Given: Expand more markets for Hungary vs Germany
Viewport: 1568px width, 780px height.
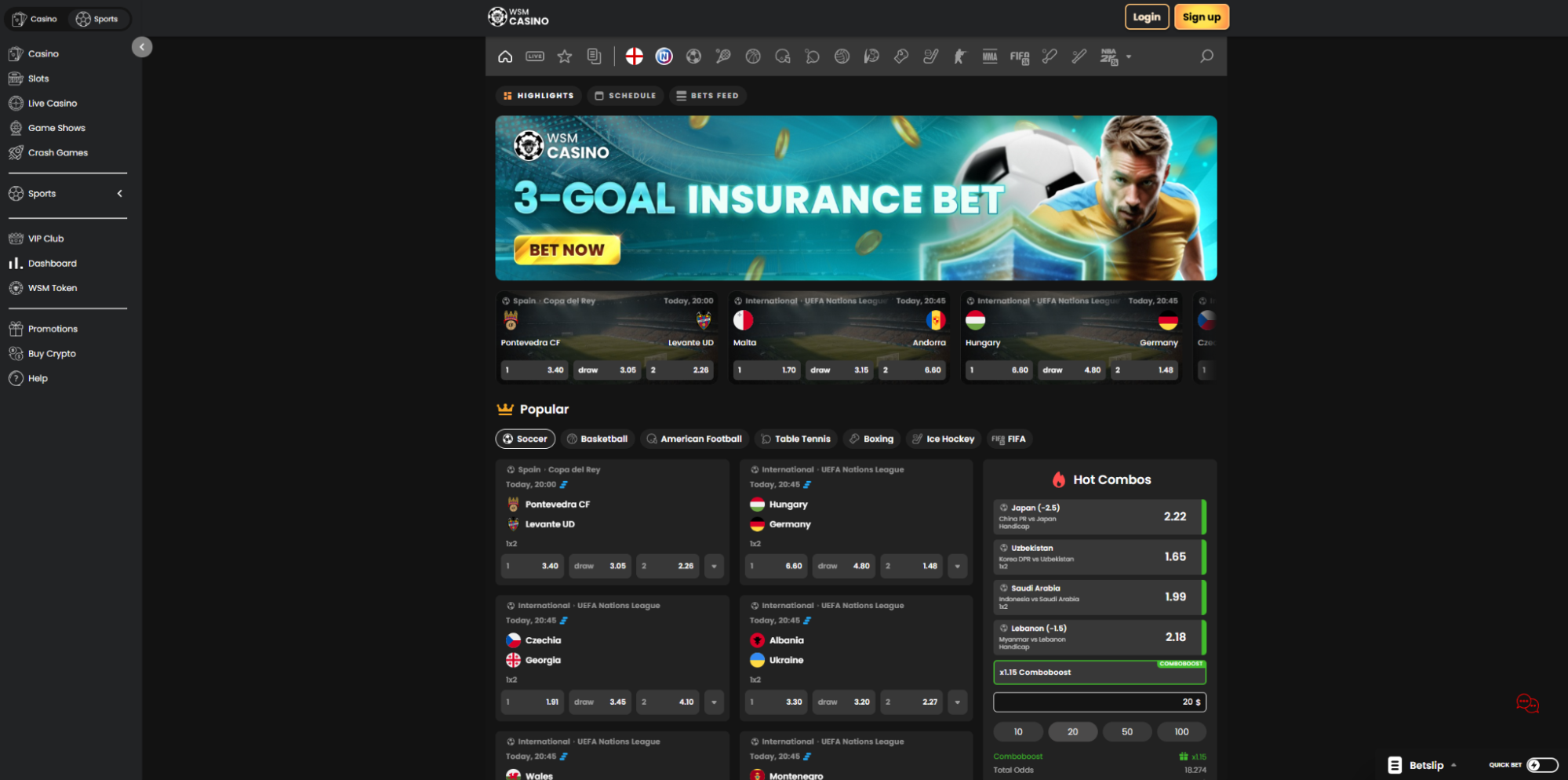Looking at the screenshot, I should click(958, 566).
